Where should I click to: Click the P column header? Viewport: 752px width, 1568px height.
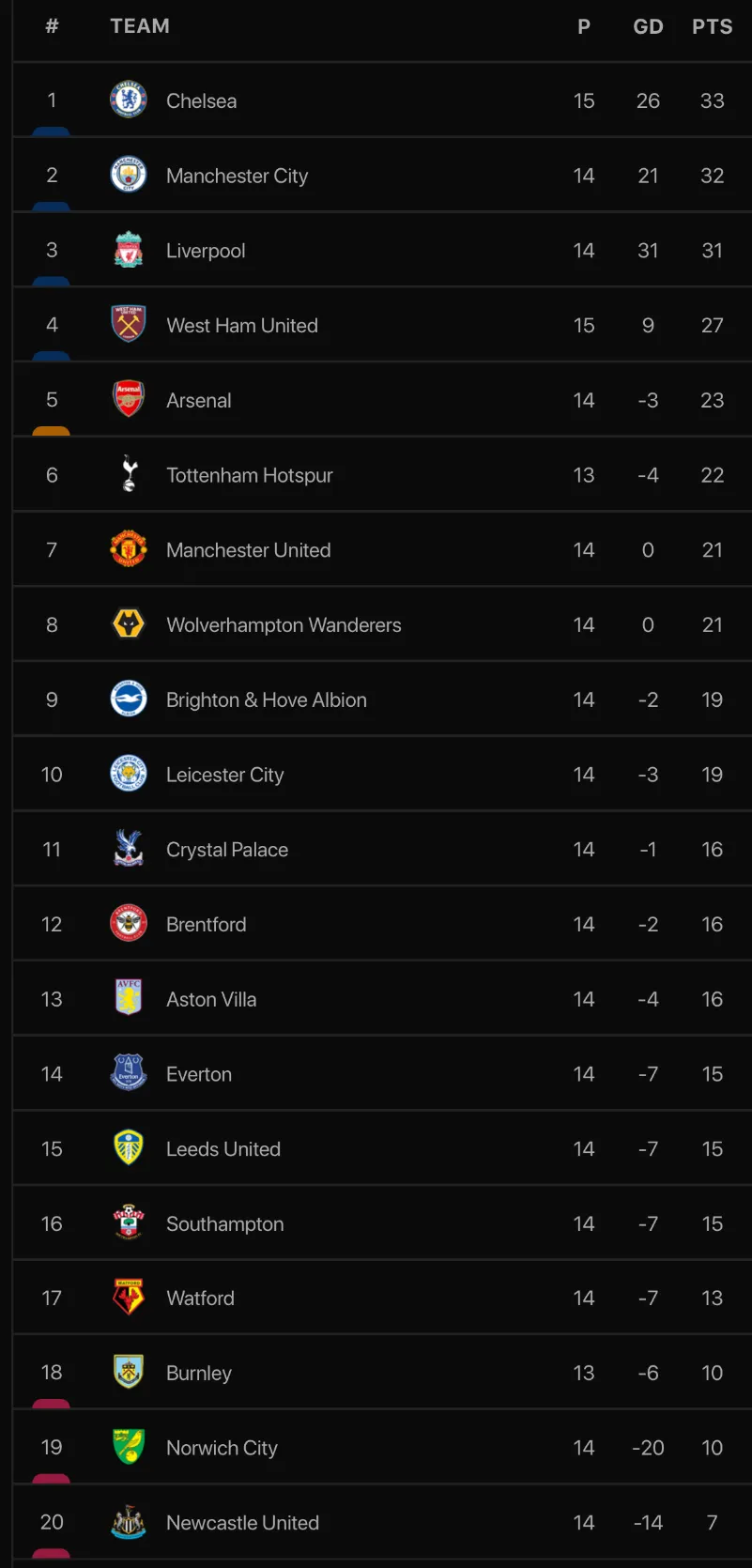[x=584, y=26]
